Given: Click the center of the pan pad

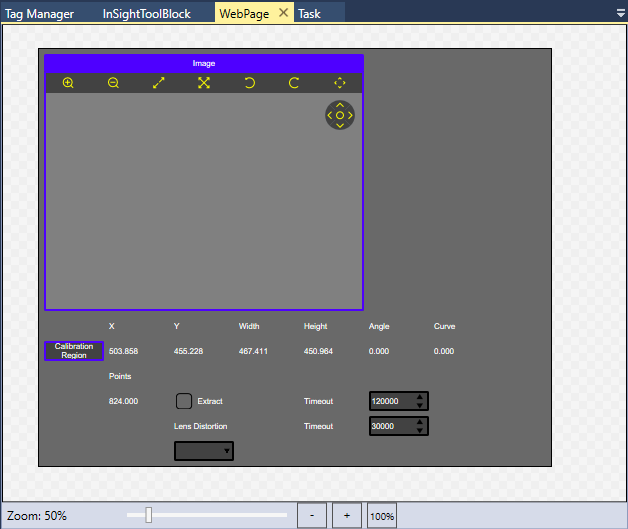Looking at the screenshot, I should coord(340,116).
